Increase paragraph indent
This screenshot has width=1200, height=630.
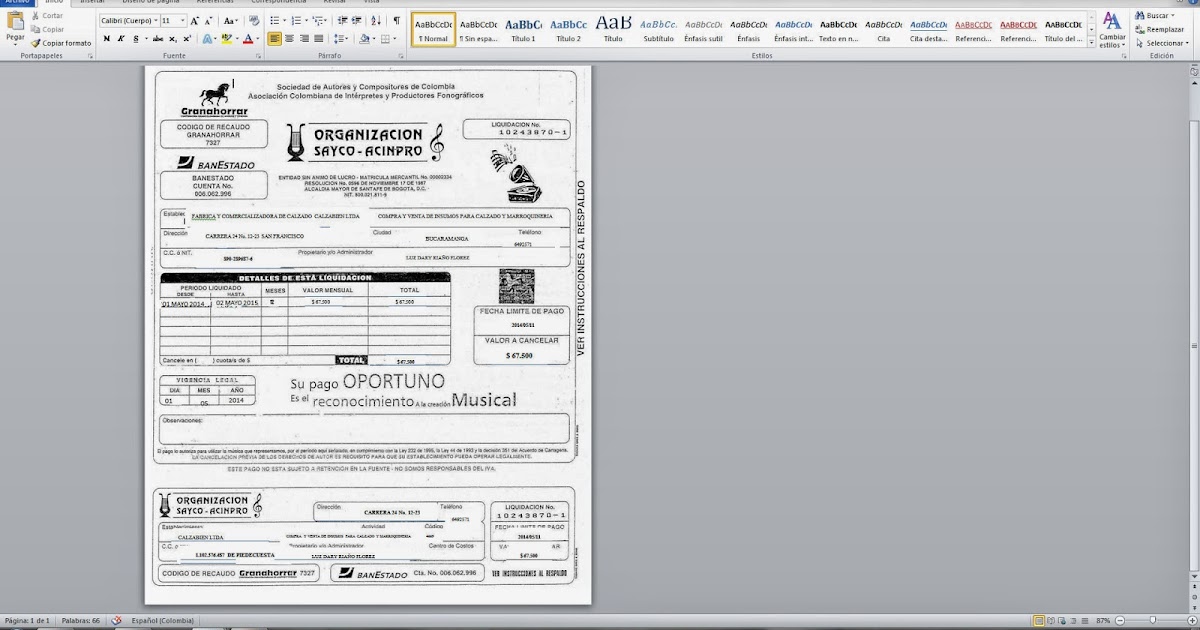point(356,21)
